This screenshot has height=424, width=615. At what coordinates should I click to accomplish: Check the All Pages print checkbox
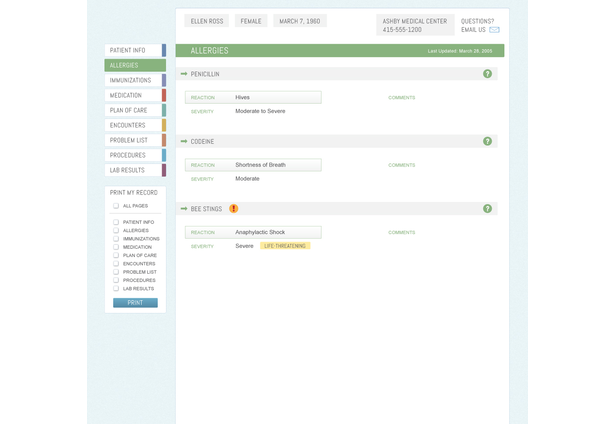(x=116, y=206)
